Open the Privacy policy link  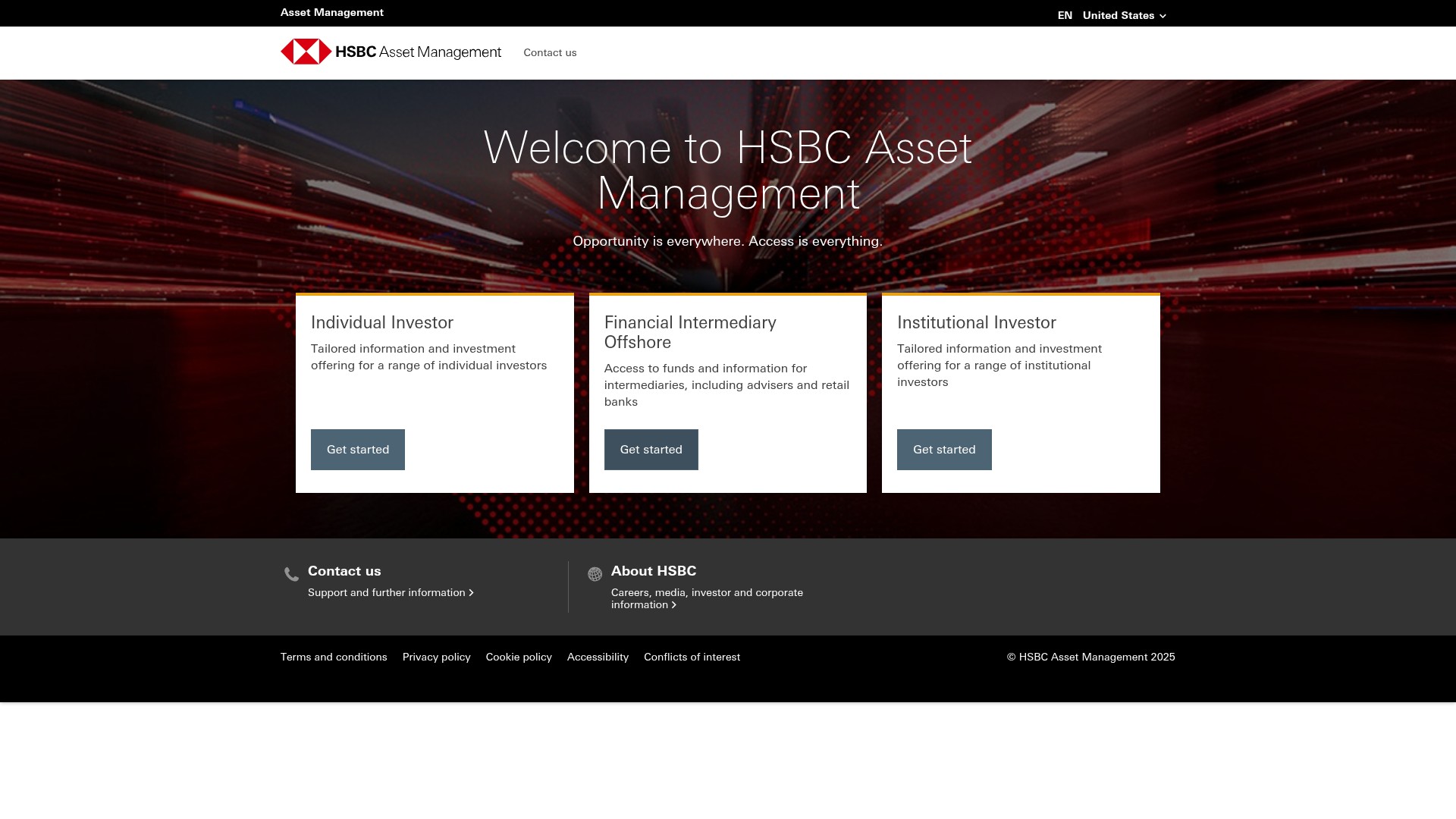tap(437, 657)
